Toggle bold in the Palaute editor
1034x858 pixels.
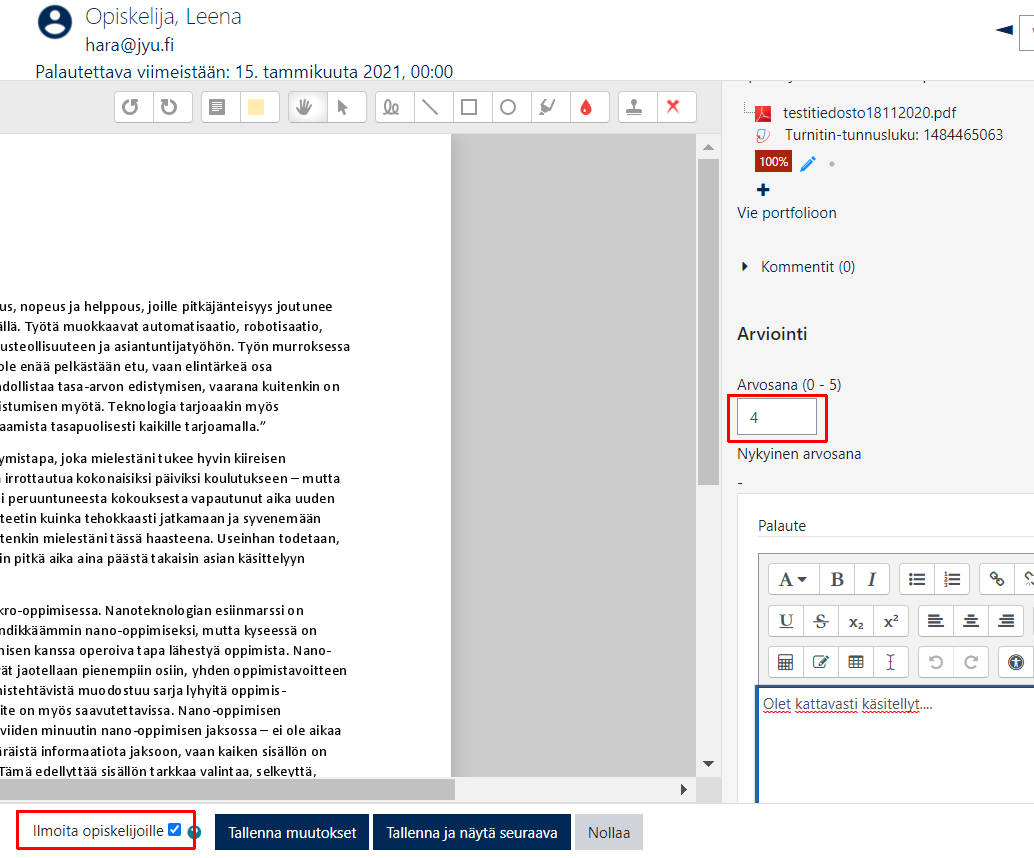click(837, 579)
